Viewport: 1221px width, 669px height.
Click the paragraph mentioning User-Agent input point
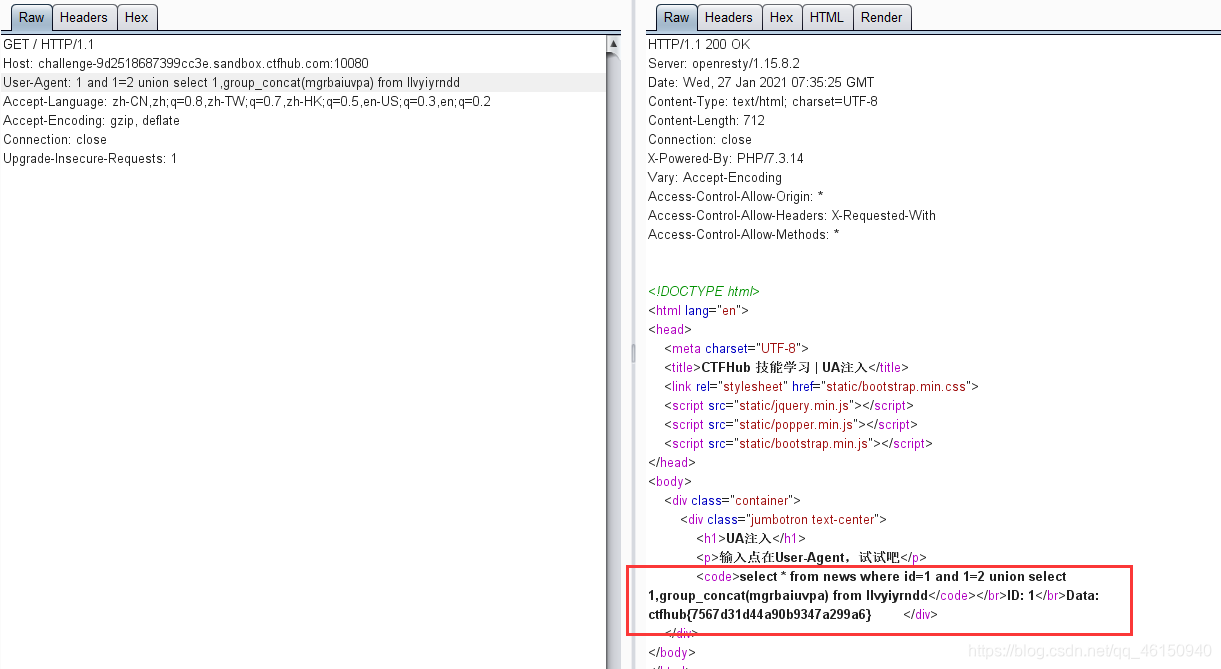[x=812, y=557]
